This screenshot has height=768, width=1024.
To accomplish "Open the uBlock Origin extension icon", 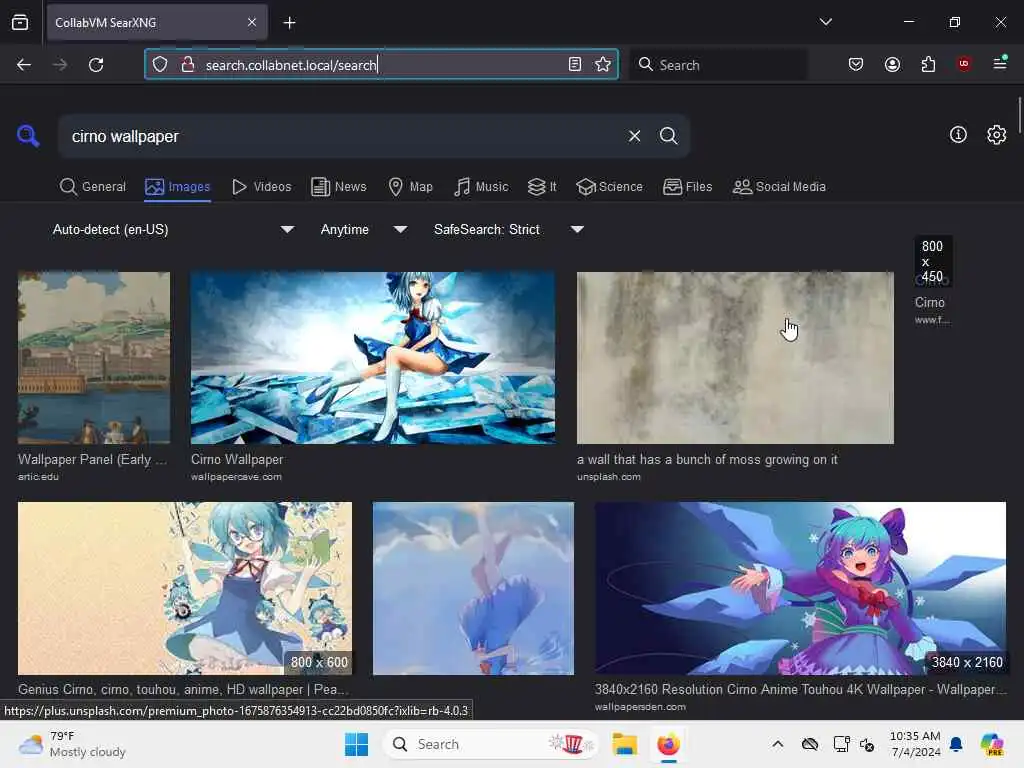I will tap(963, 63).
